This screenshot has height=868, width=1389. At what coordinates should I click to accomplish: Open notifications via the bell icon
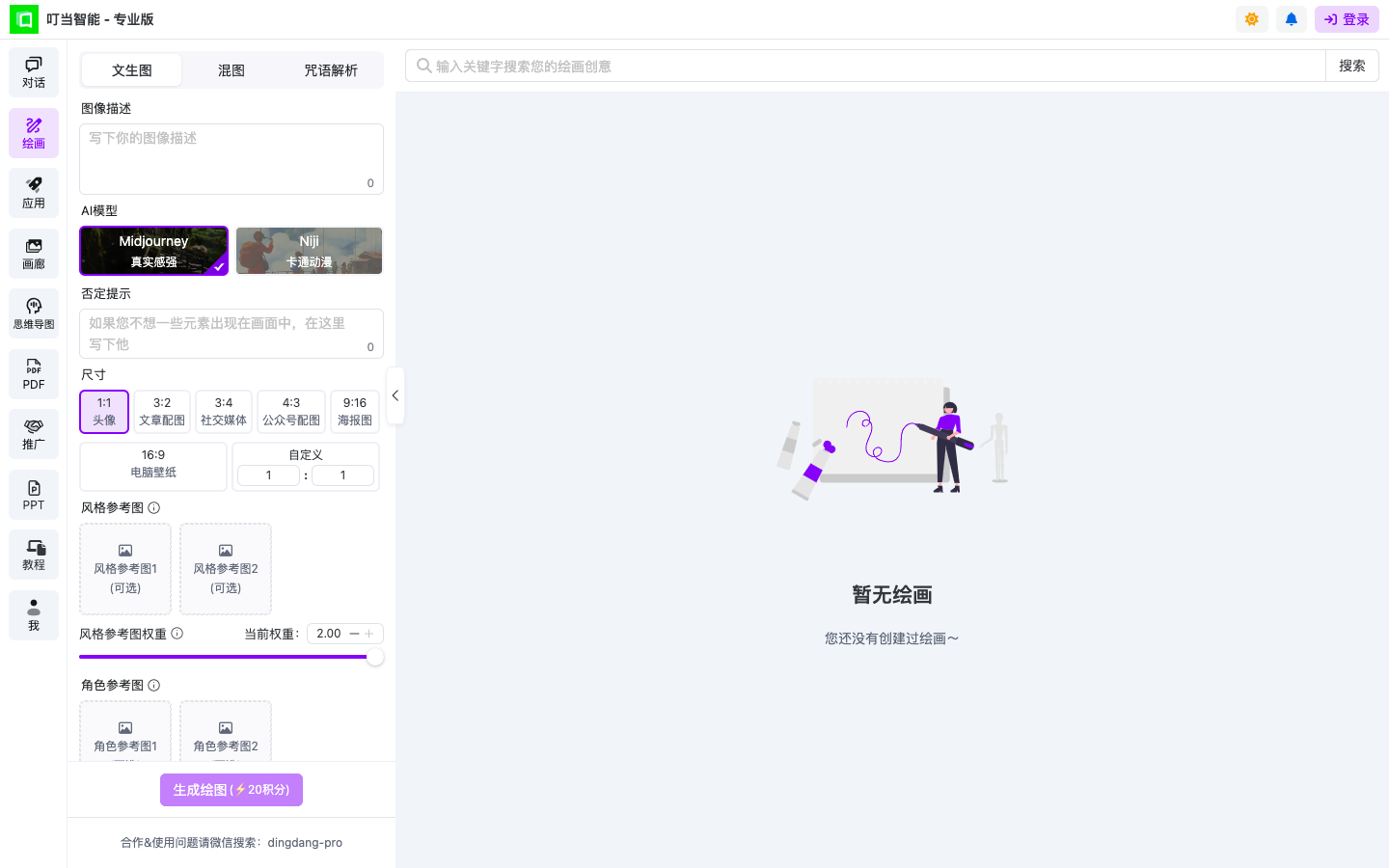1291,18
